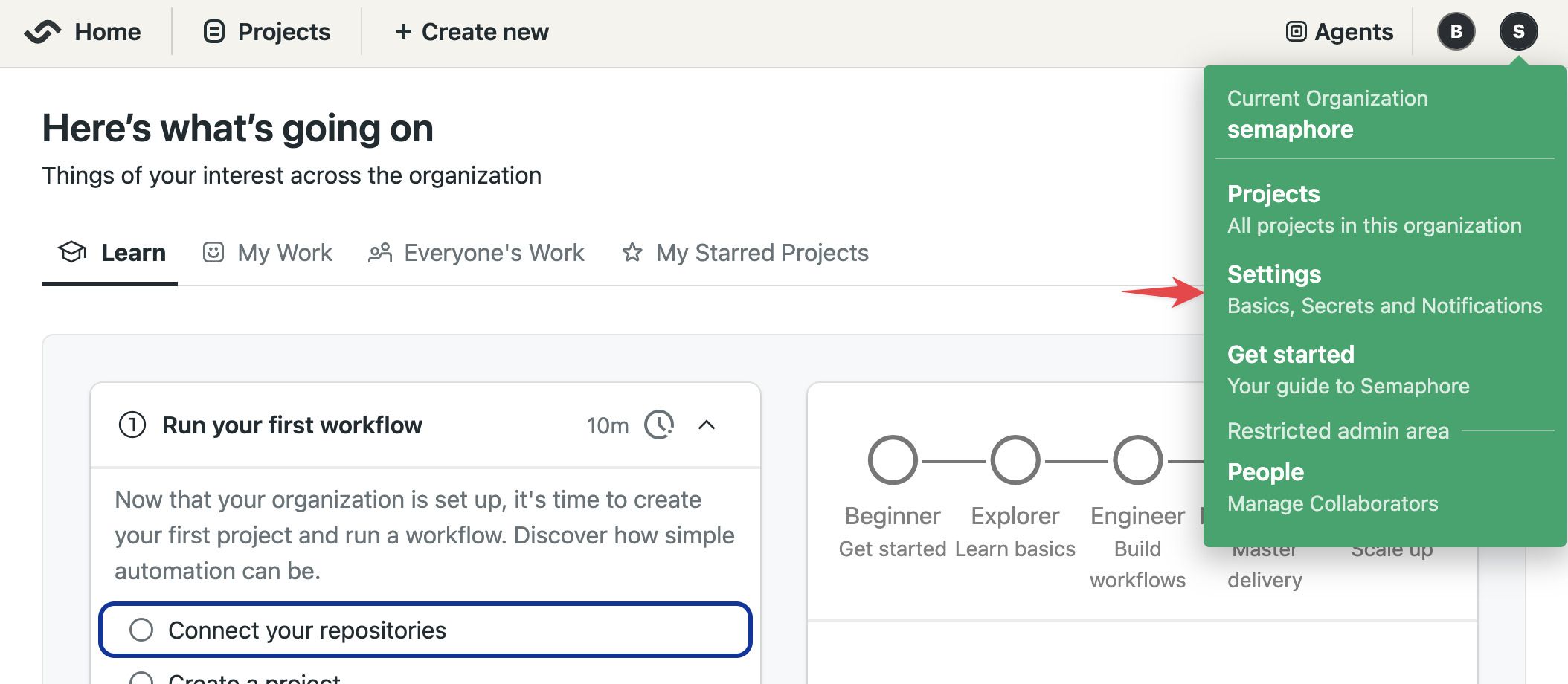This screenshot has height=684, width=1568.
Task: Toggle the S organization avatar menu
Action: (1519, 31)
